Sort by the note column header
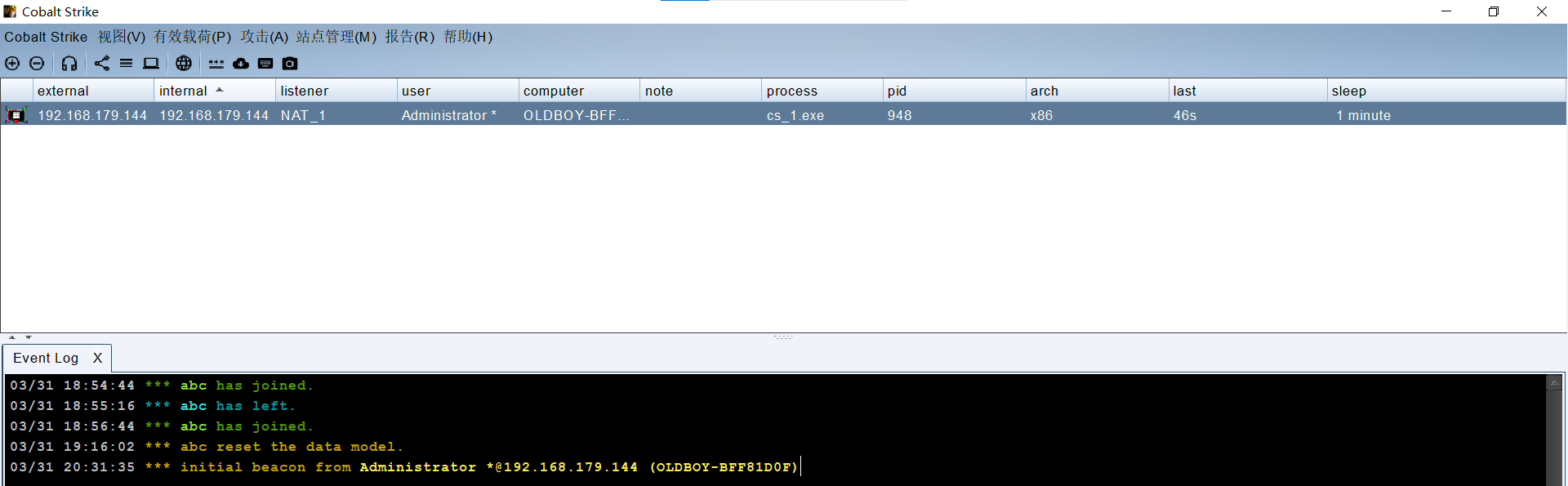Screen dimensions: 1568x486 pos(701,91)
